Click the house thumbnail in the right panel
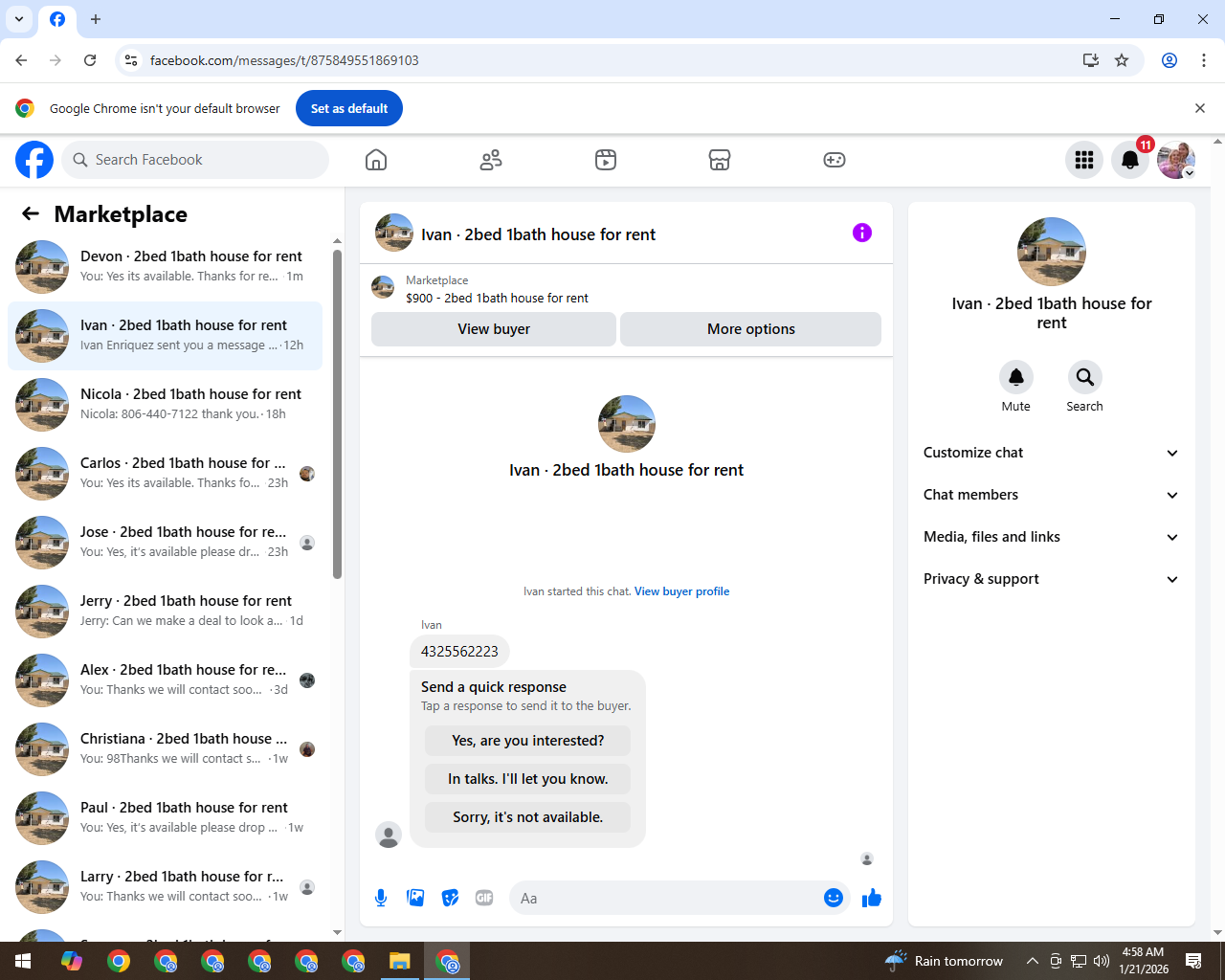Screen dimensions: 1225x980 click(x=1052, y=252)
